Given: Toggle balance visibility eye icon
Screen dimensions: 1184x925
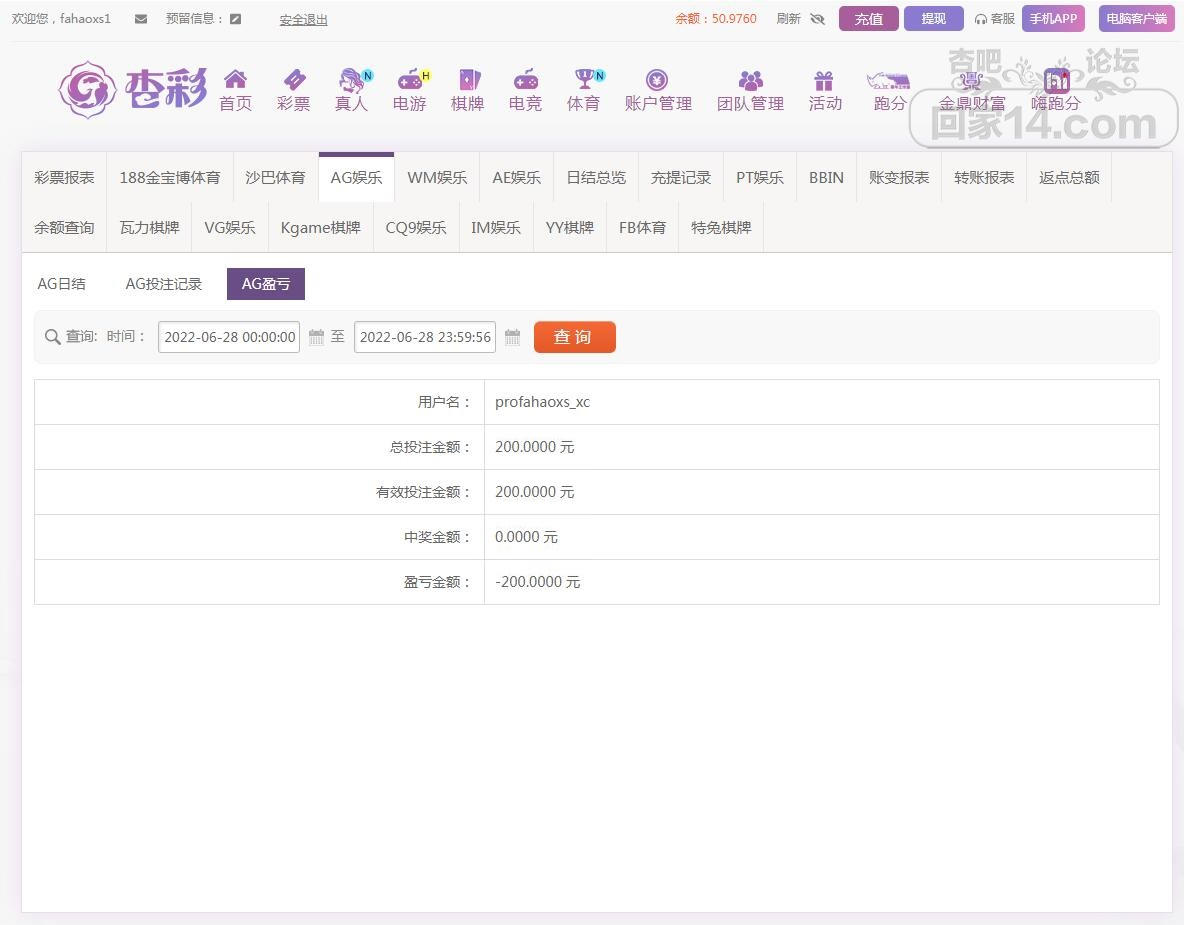Looking at the screenshot, I should coord(817,19).
